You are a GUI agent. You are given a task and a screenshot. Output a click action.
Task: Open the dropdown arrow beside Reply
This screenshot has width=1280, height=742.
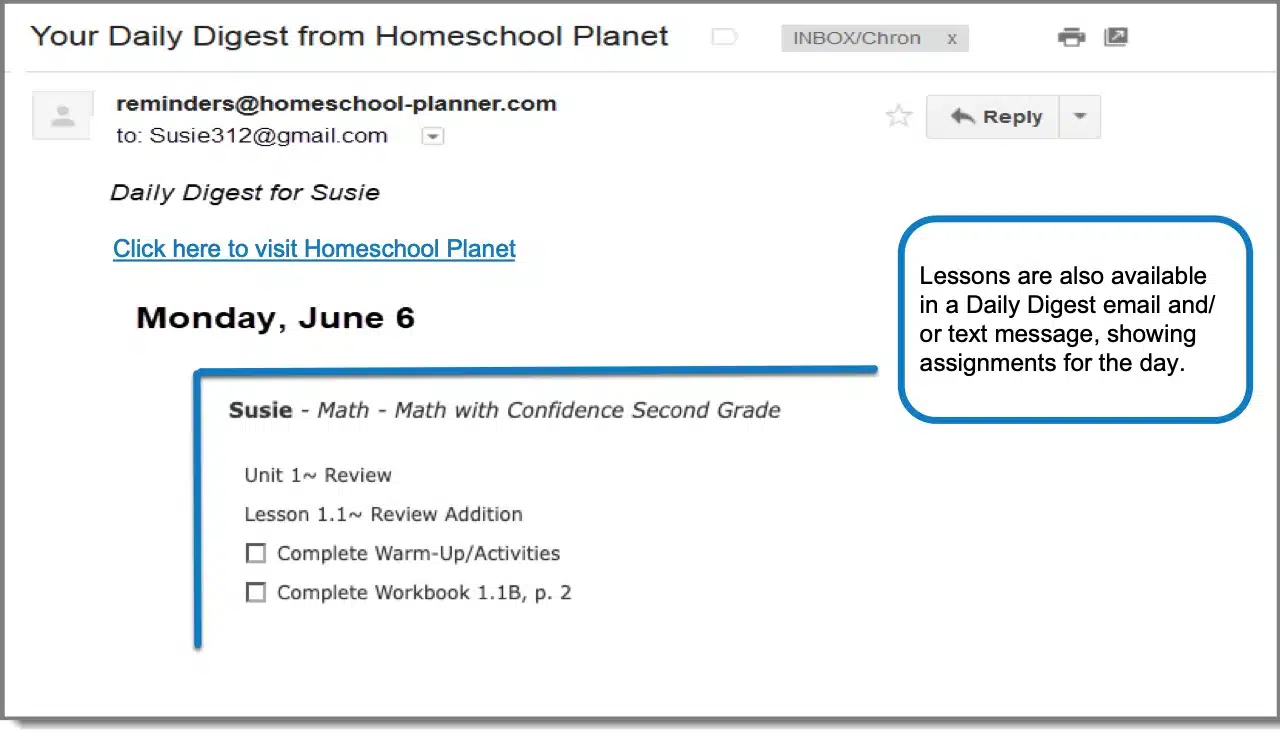[1079, 116]
